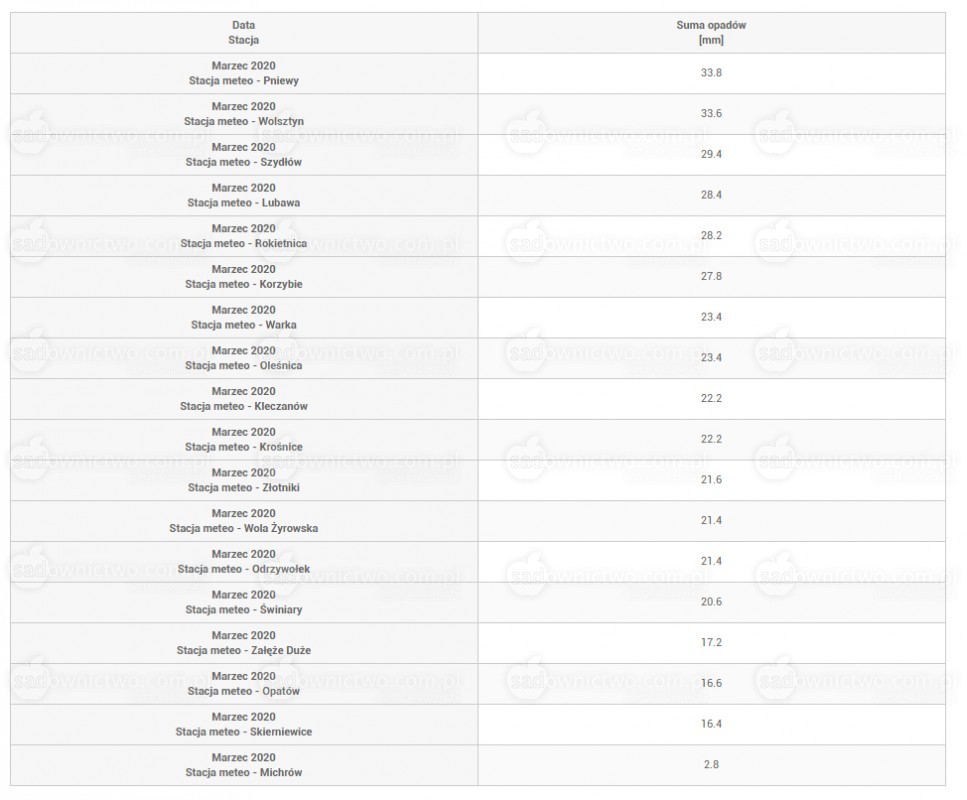
Task: Click the Stacja meteo - Złotniki cell
Action: tap(244, 480)
